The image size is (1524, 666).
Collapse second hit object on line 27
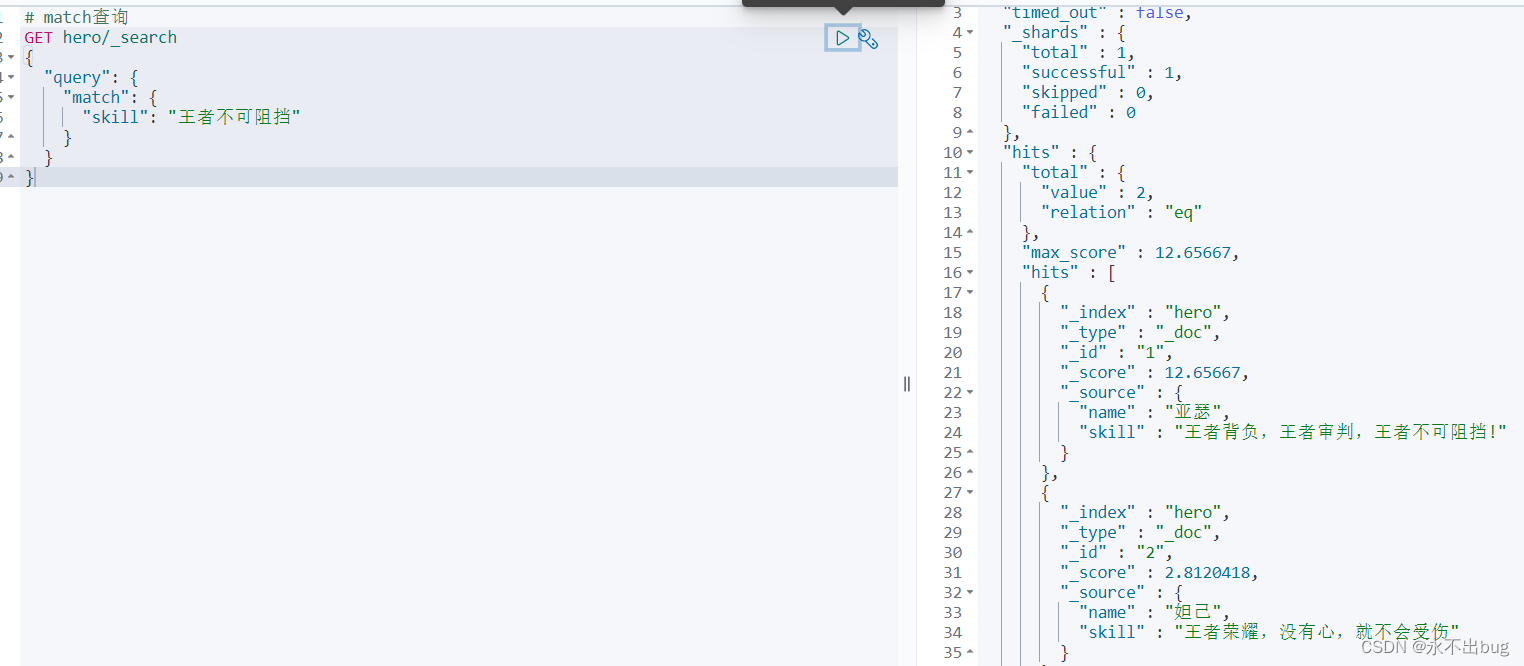[x=970, y=492]
